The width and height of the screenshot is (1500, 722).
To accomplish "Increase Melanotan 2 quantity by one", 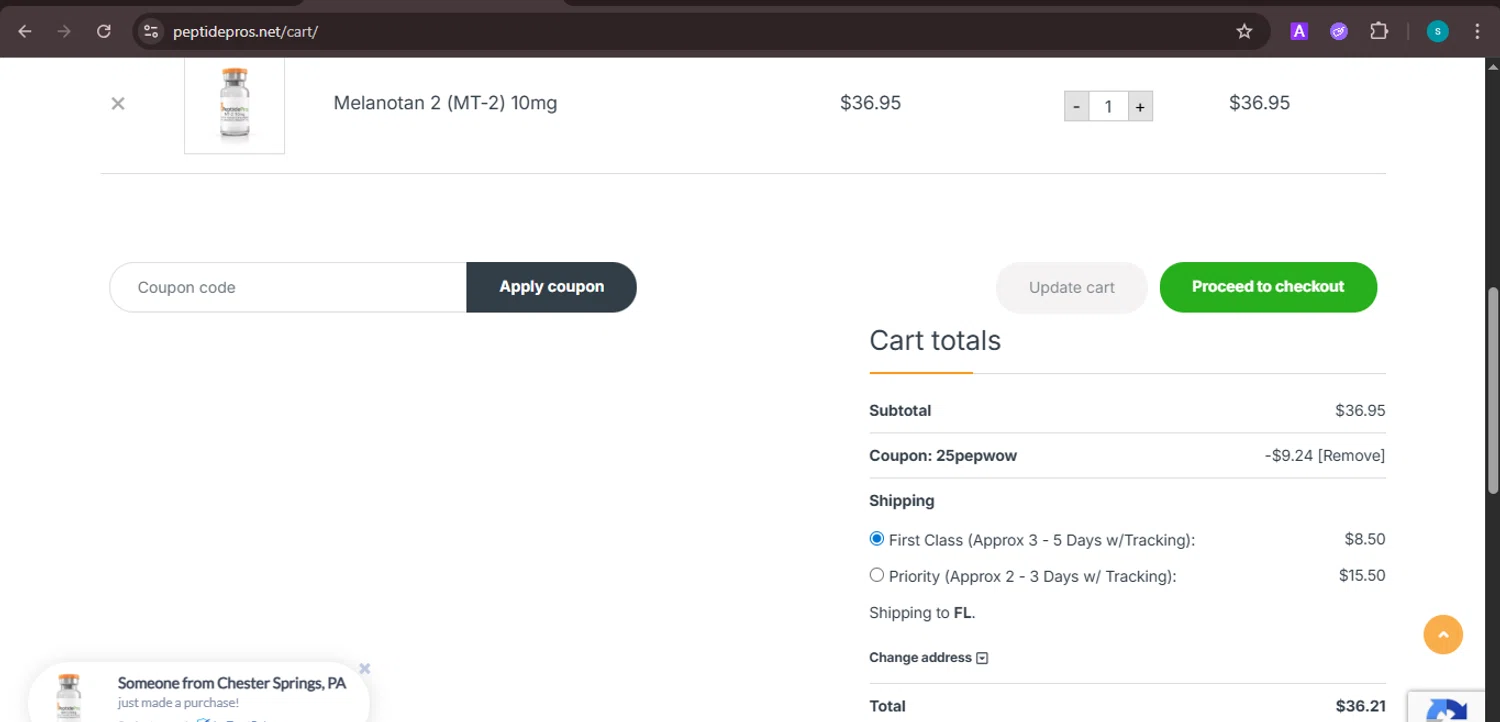I will [x=1139, y=106].
